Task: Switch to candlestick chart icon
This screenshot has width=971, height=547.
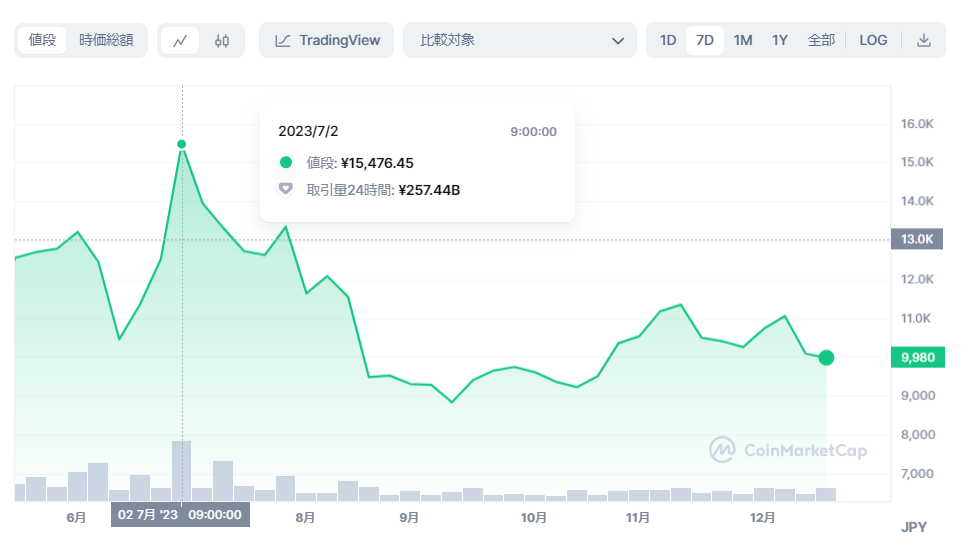Action: [x=222, y=41]
